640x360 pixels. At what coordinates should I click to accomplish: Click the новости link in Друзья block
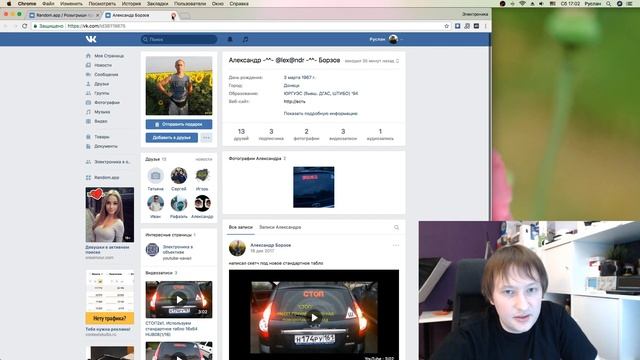204,160
